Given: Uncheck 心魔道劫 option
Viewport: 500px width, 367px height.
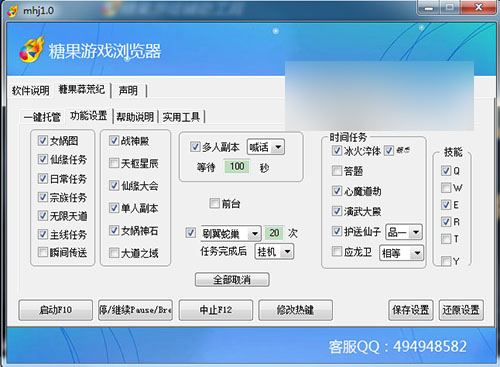Looking at the screenshot, I should point(337,191).
